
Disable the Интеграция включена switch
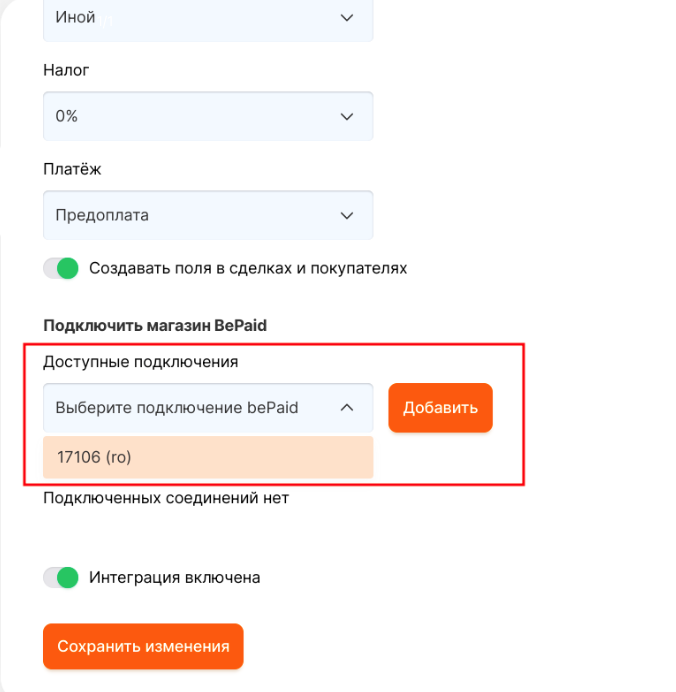pyautogui.click(x=61, y=577)
